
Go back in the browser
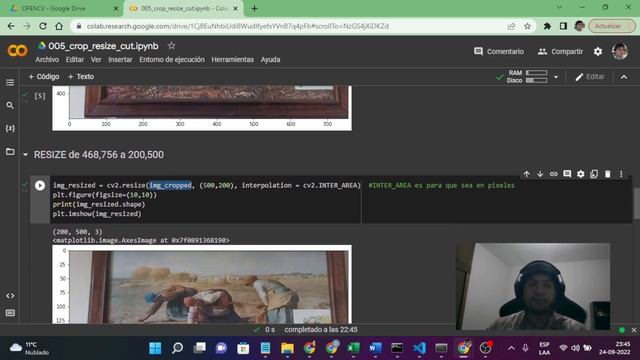(x=11, y=26)
